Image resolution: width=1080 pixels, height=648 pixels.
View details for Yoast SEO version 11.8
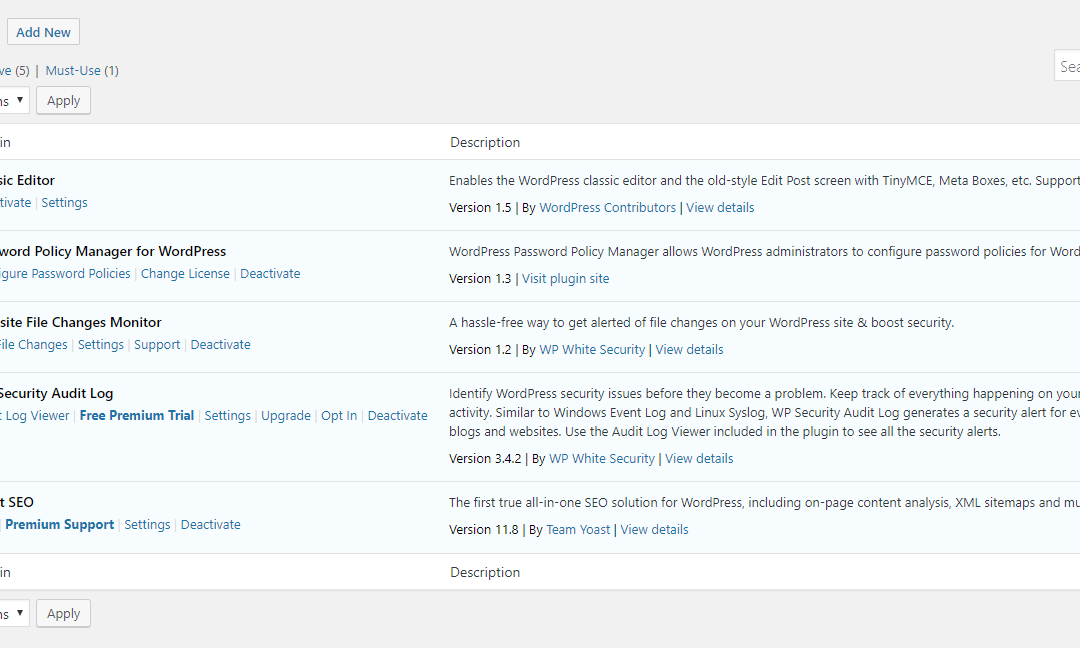[654, 530]
